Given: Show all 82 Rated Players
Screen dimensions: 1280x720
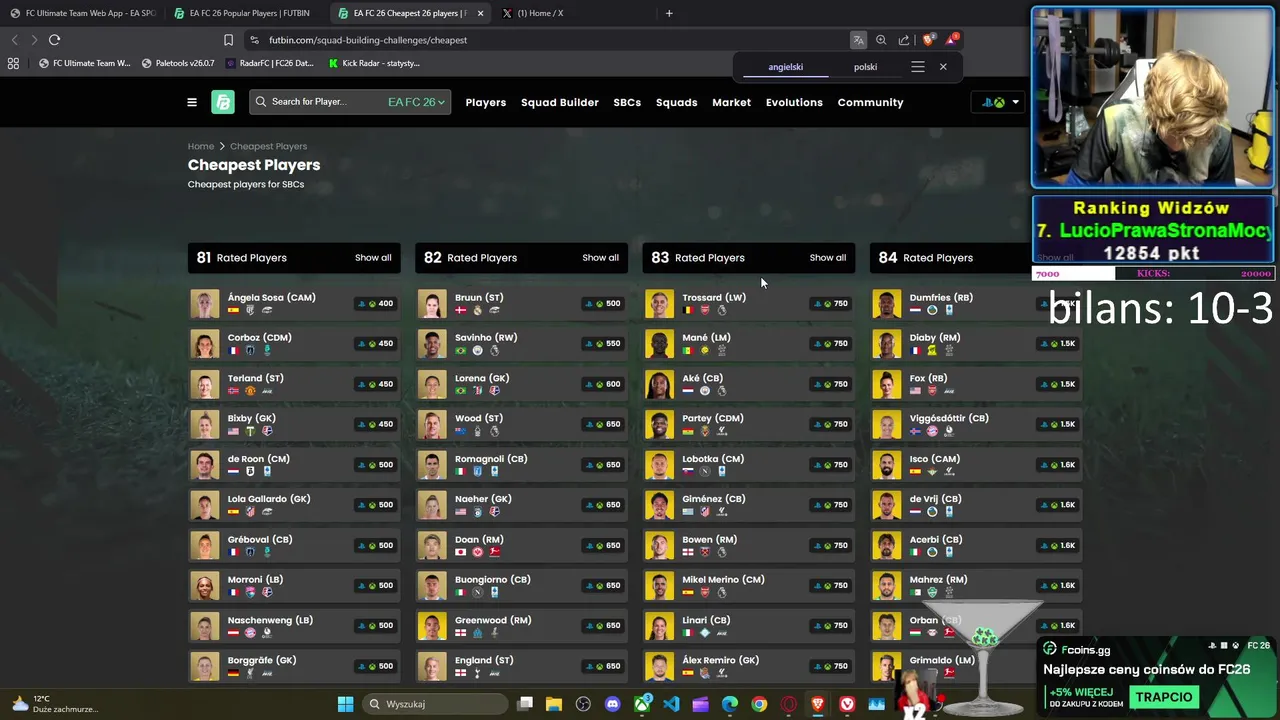Looking at the screenshot, I should [x=601, y=258].
